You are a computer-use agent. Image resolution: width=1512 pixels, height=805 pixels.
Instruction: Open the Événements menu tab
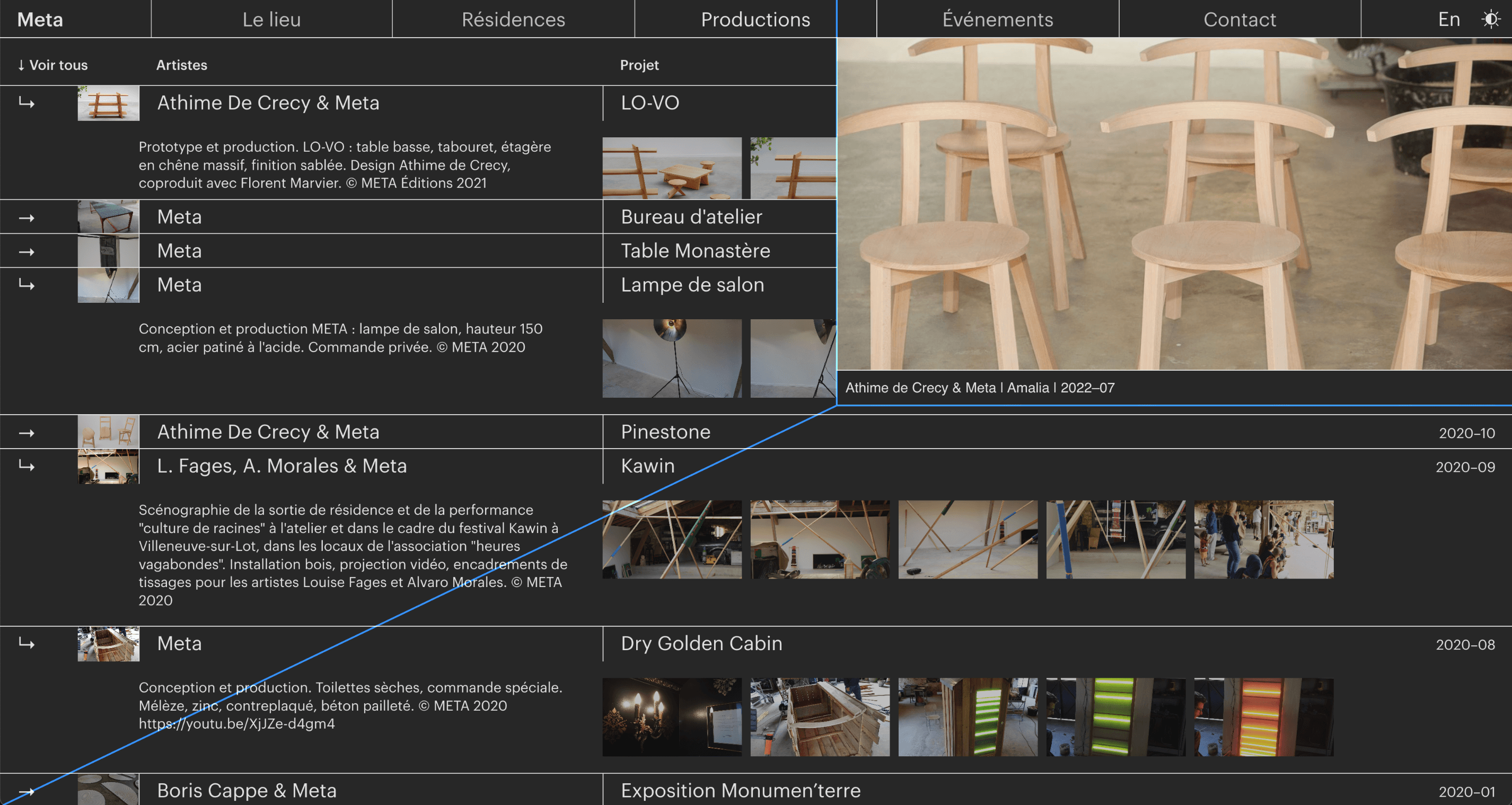[997, 20]
